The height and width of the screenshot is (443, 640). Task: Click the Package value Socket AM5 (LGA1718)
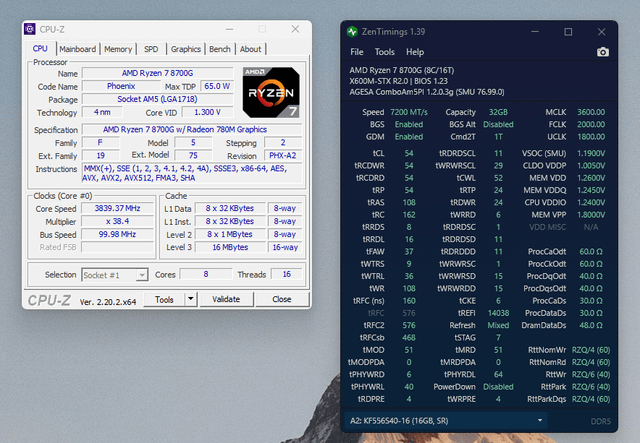(x=158, y=99)
